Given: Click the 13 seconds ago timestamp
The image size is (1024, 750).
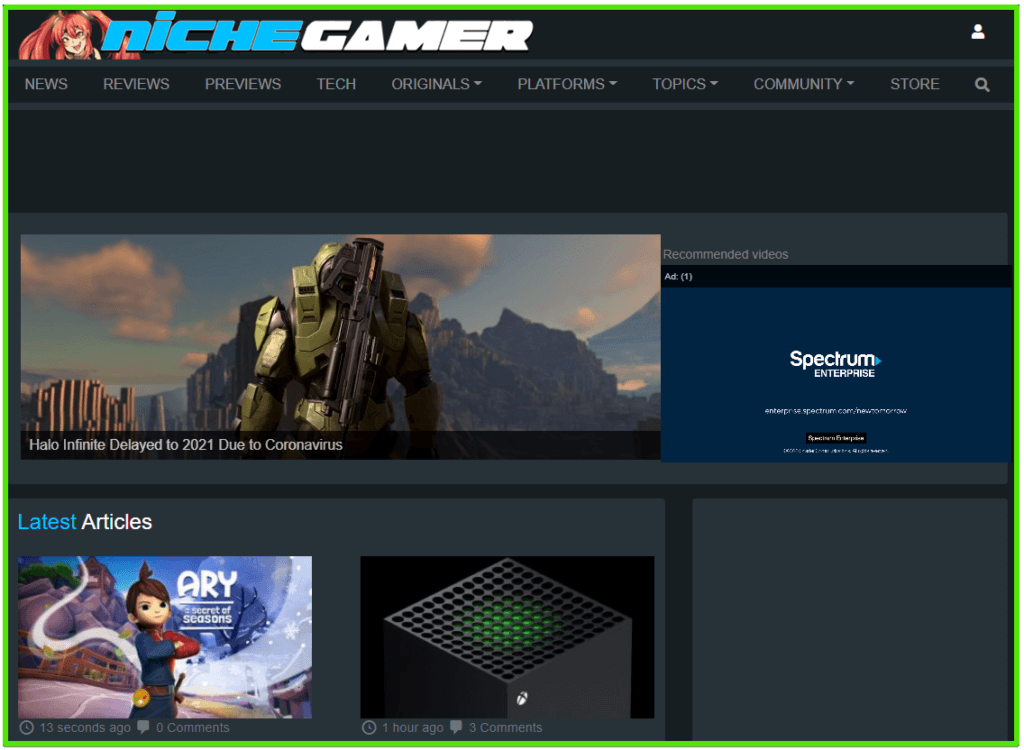Looking at the screenshot, I should point(85,727).
